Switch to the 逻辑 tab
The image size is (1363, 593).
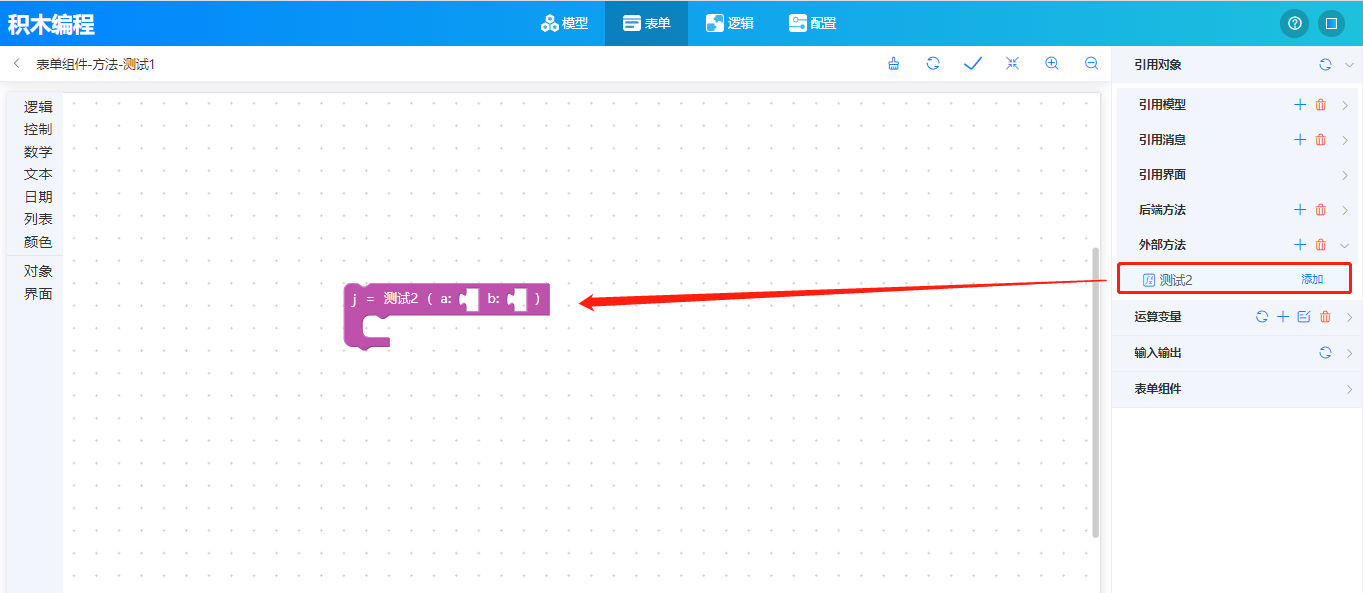tap(729, 23)
